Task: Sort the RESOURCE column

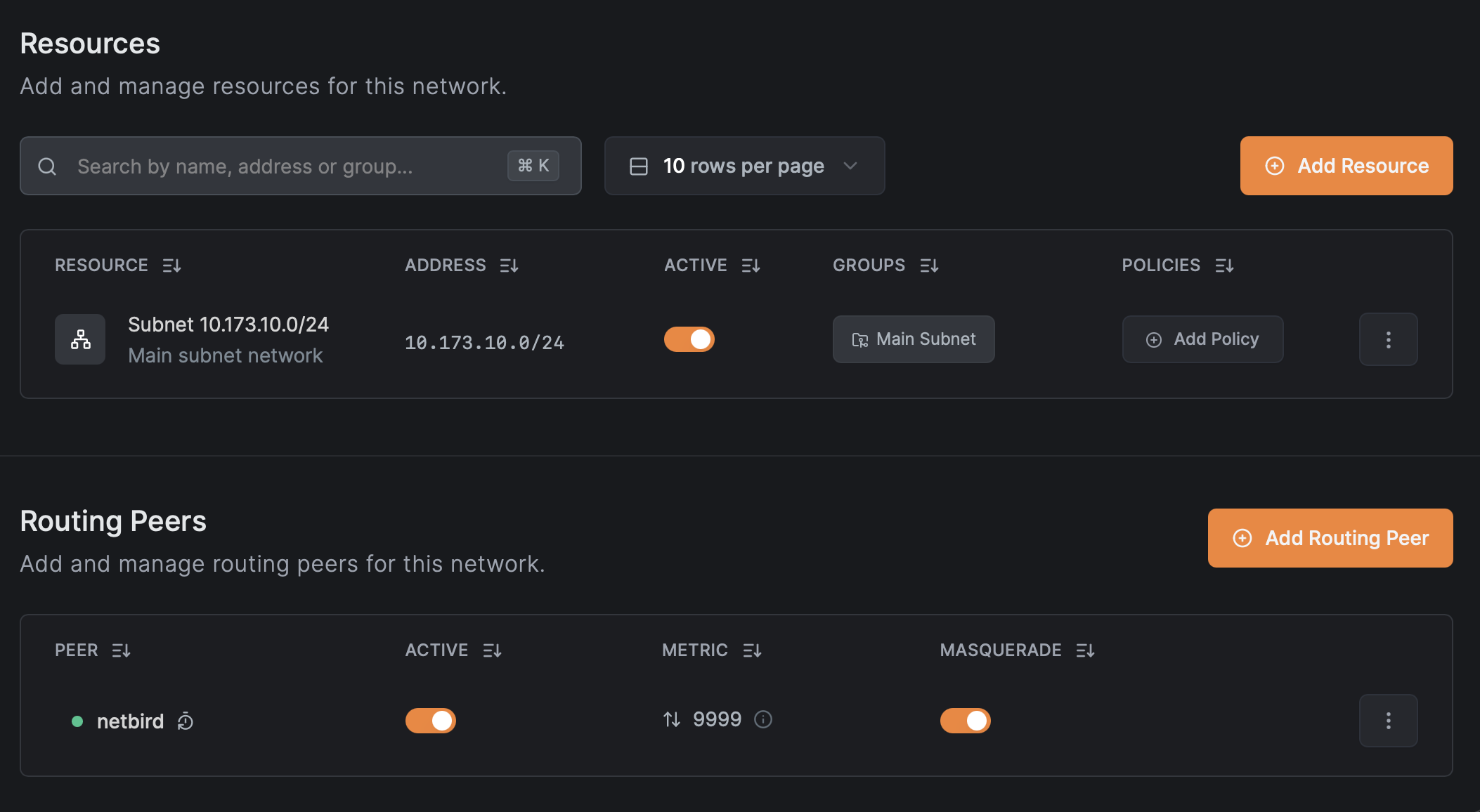Action: 172,265
